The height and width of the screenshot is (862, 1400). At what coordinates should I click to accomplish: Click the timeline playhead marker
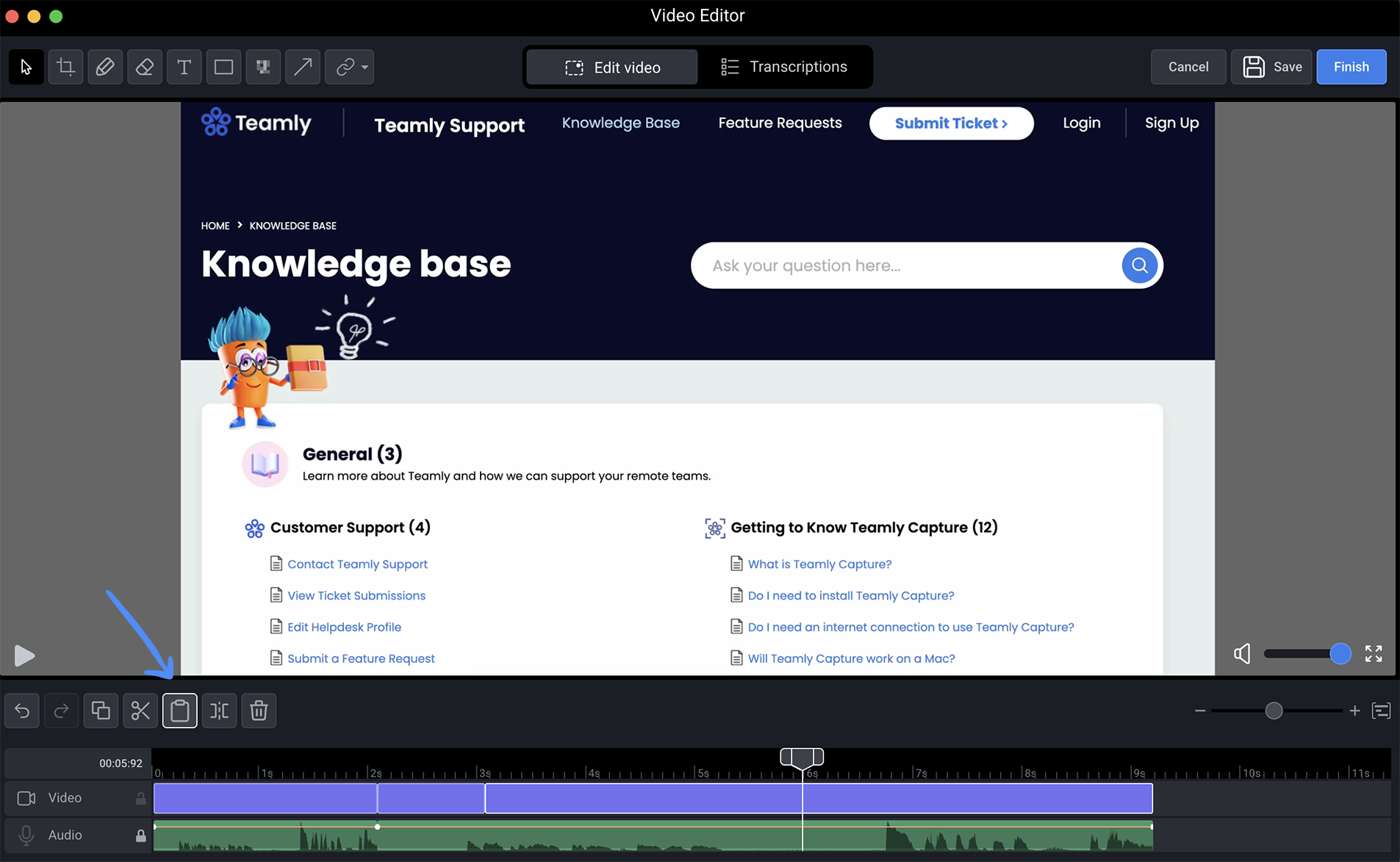click(802, 757)
